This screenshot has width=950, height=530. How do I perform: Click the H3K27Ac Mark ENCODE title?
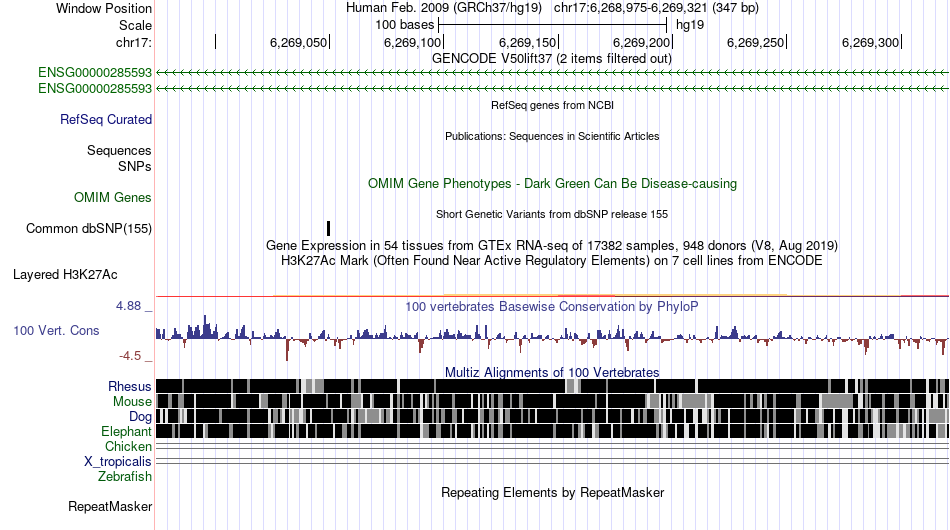[x=552, y=260]
